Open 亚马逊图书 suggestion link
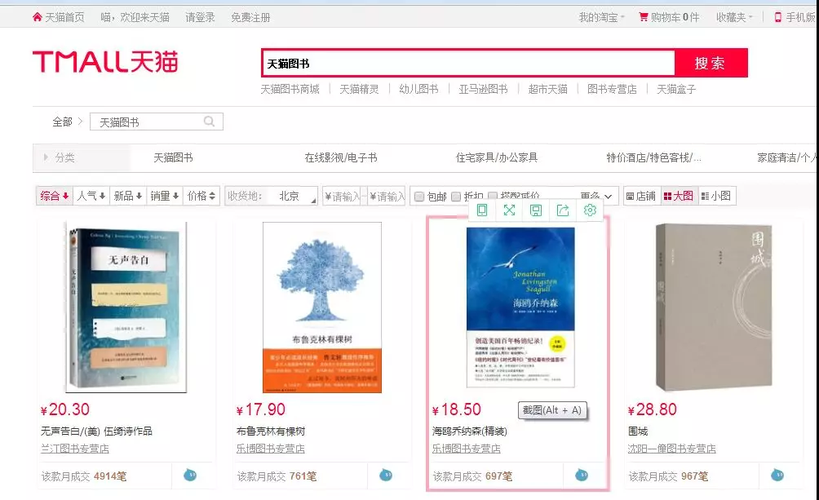819x500 pixels. (483, 89)
